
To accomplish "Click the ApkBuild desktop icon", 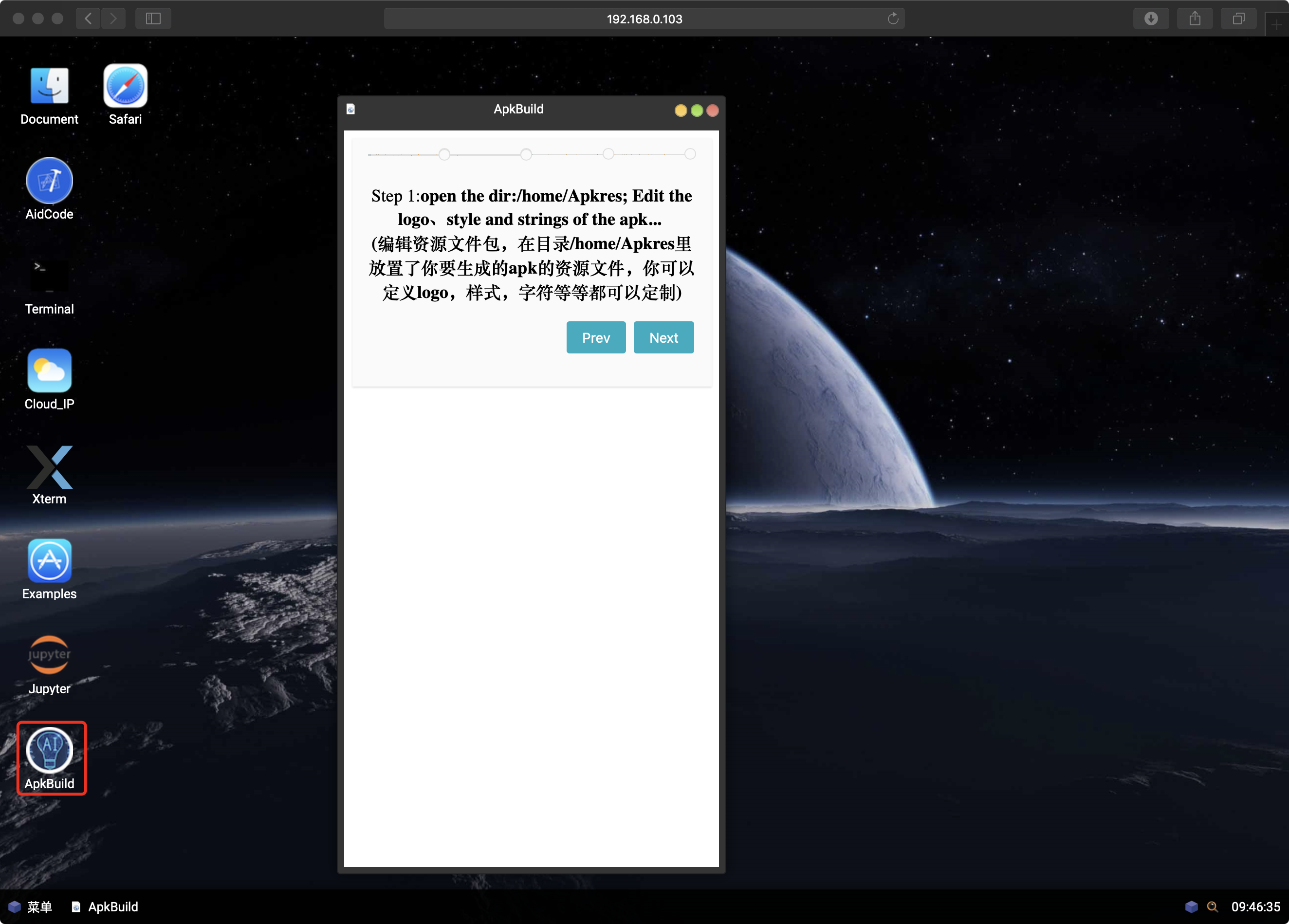I will [x=50, y=751].
